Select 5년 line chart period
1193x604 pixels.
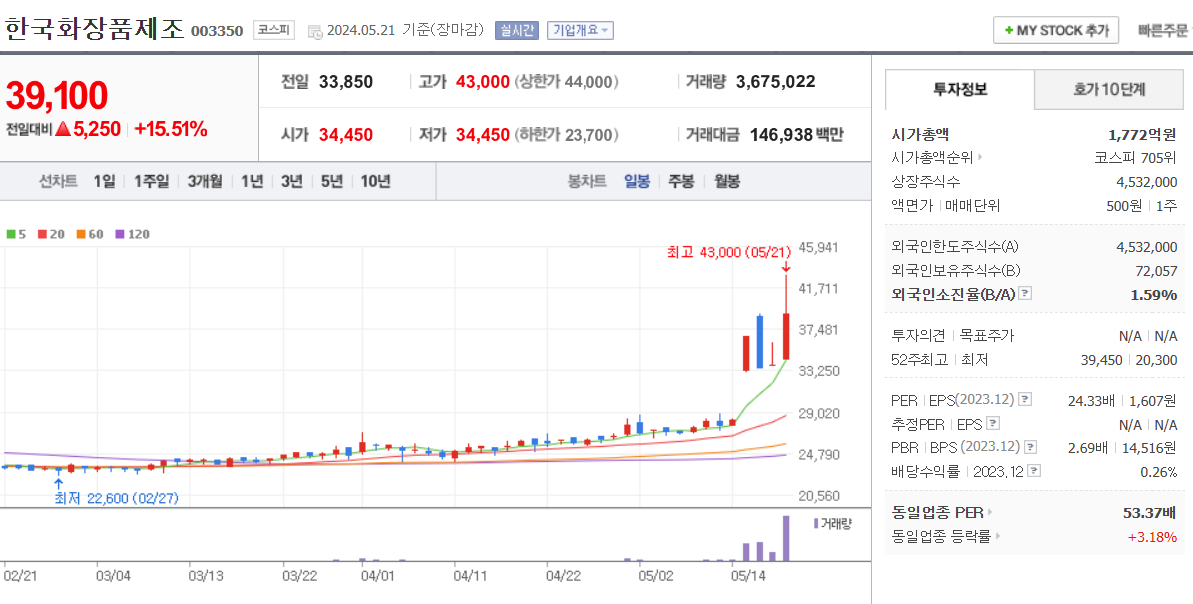point(332,182)
